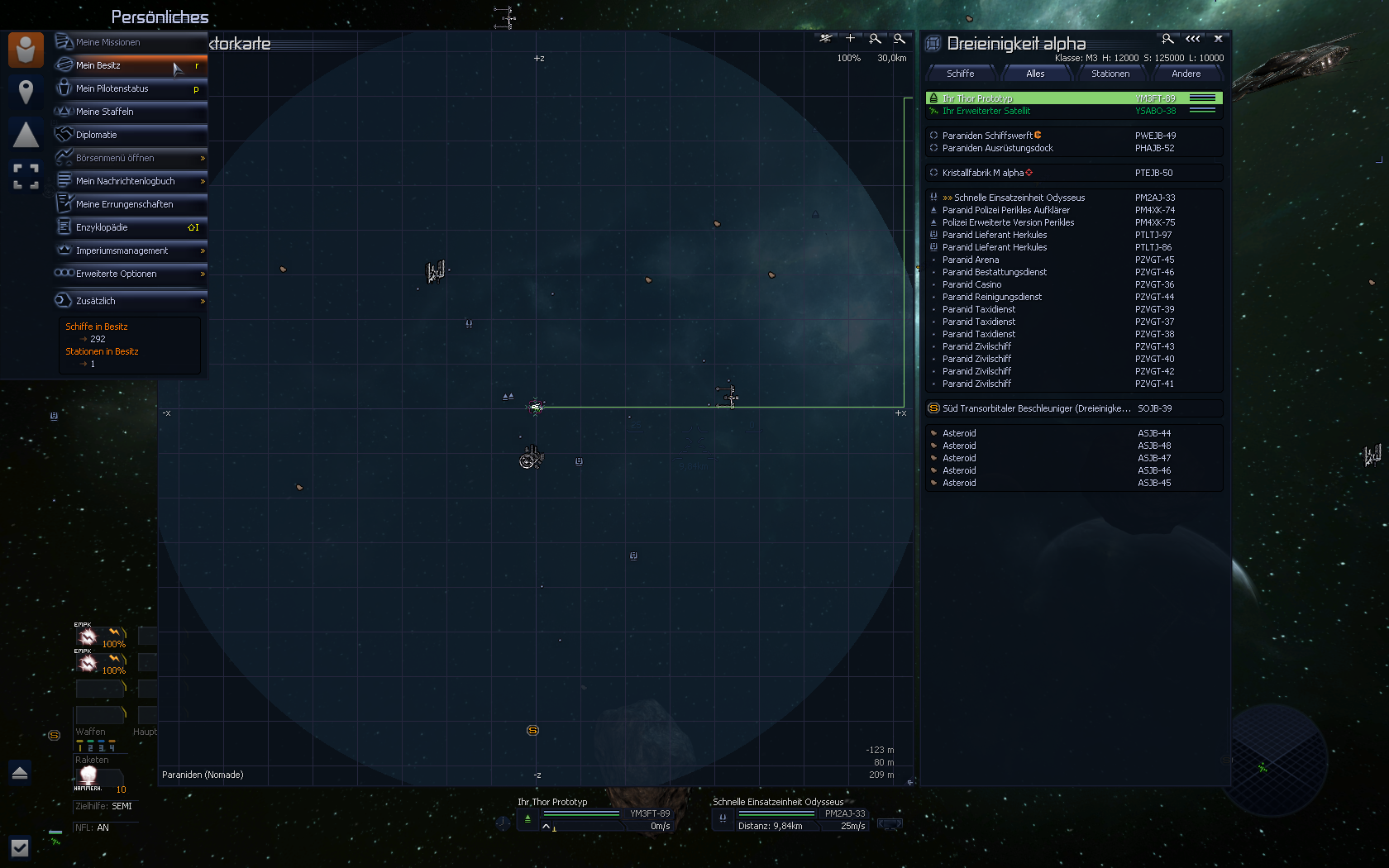1389x868 pixels.
Task: Toggle the NFL AN setting
Action: [x=92, y=827]
